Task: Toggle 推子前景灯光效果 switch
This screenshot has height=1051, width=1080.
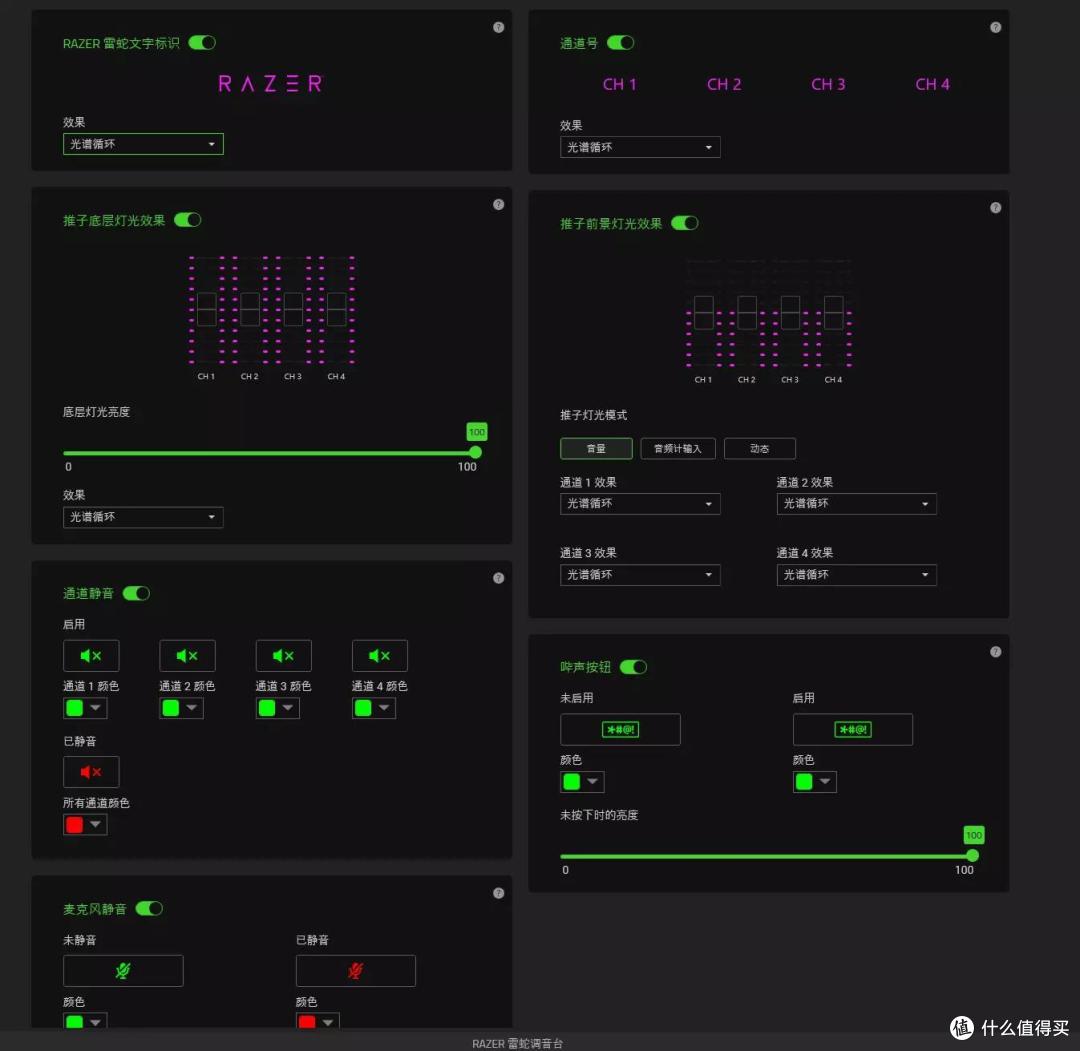Action: pos(685,223)
